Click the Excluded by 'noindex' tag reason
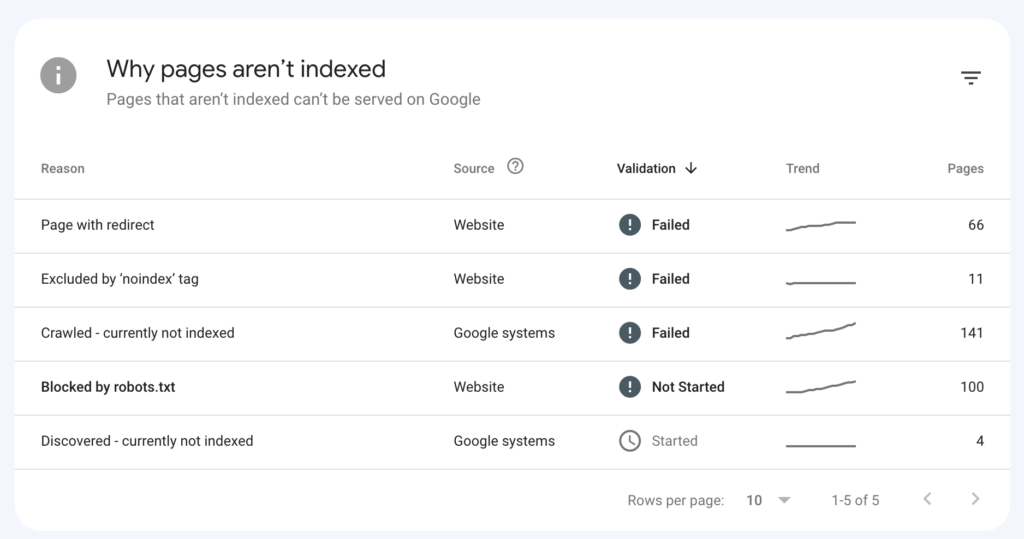The image size is (1024, 539). (x=120, y=279)
